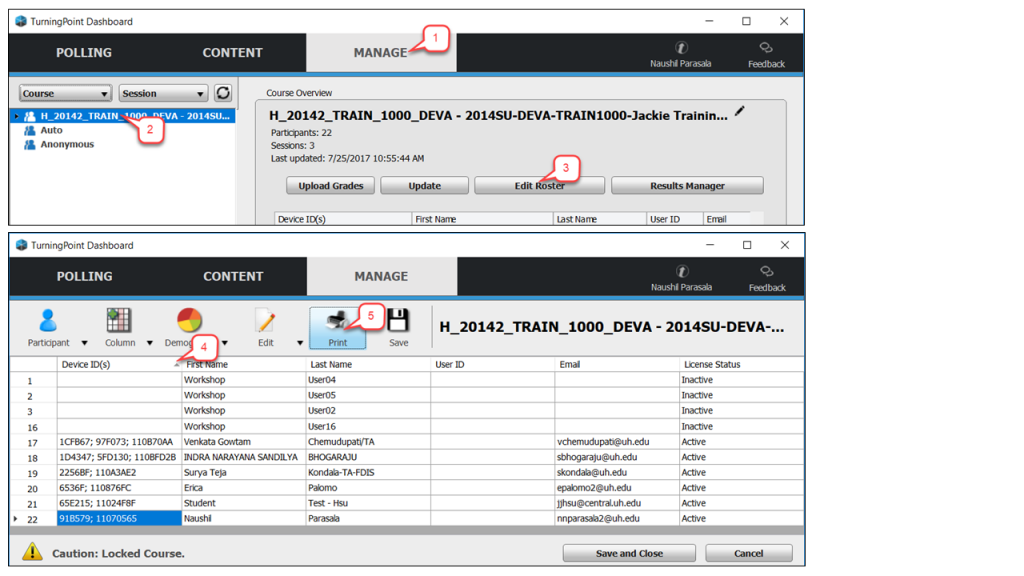The height and width of the screenshot is (576, 1024).
Task: Expand the H_20142_TRAIN_1000_DEVA course tree item
Action: pos(17,115)
